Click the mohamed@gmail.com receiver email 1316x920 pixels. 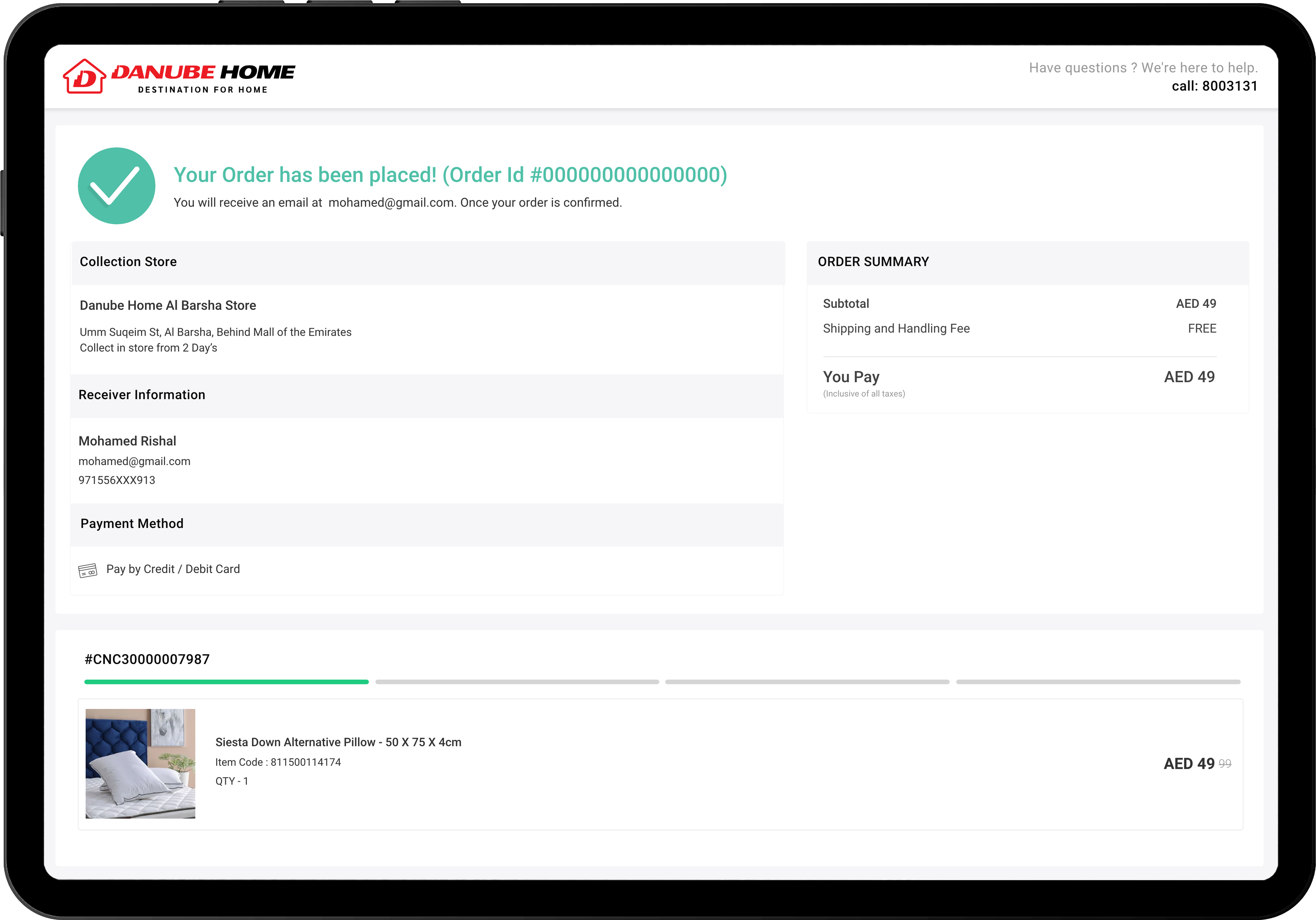tap(134, 461)
